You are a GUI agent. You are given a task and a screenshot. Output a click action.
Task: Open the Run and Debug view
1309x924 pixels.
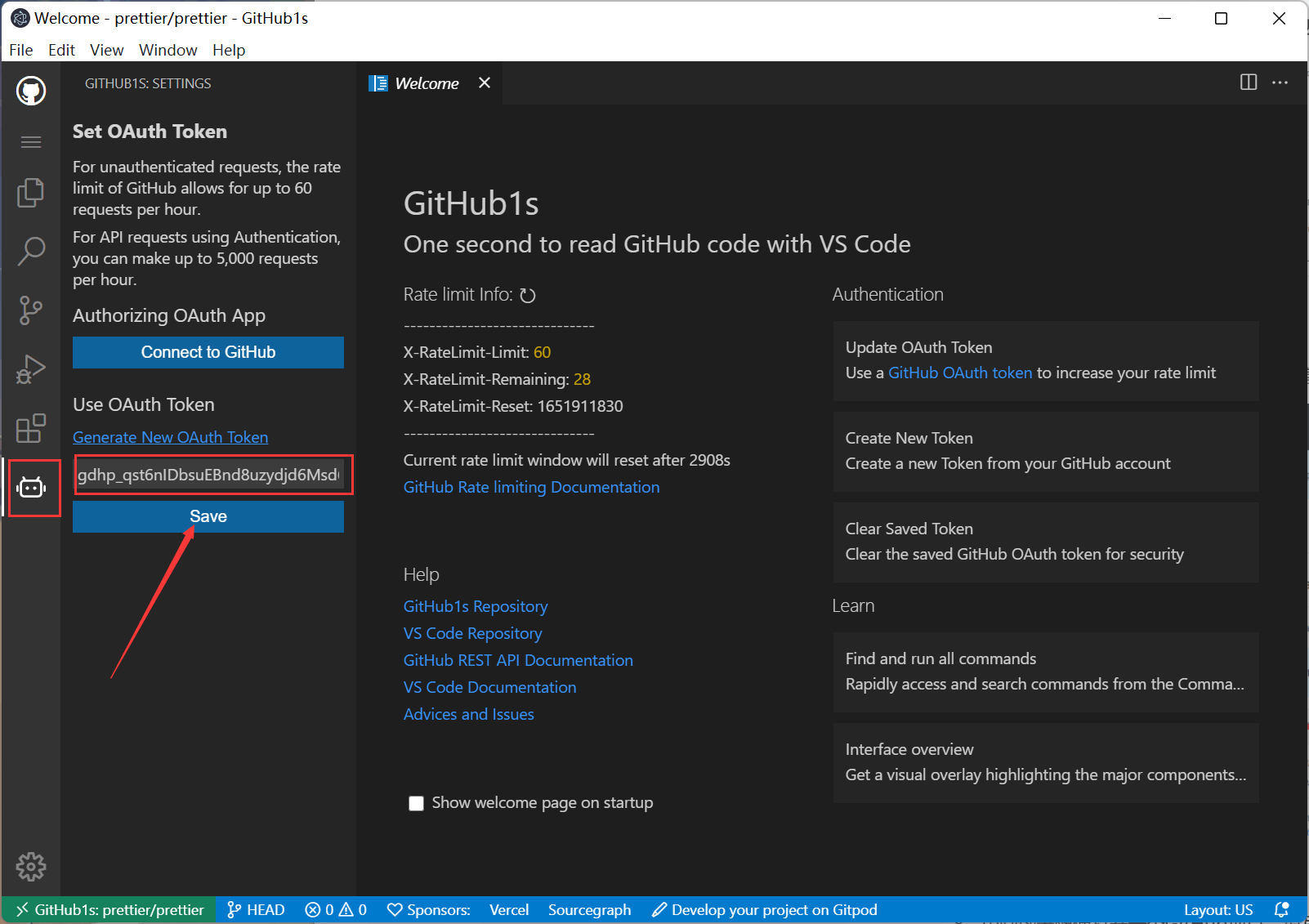(x=31, y=369)
